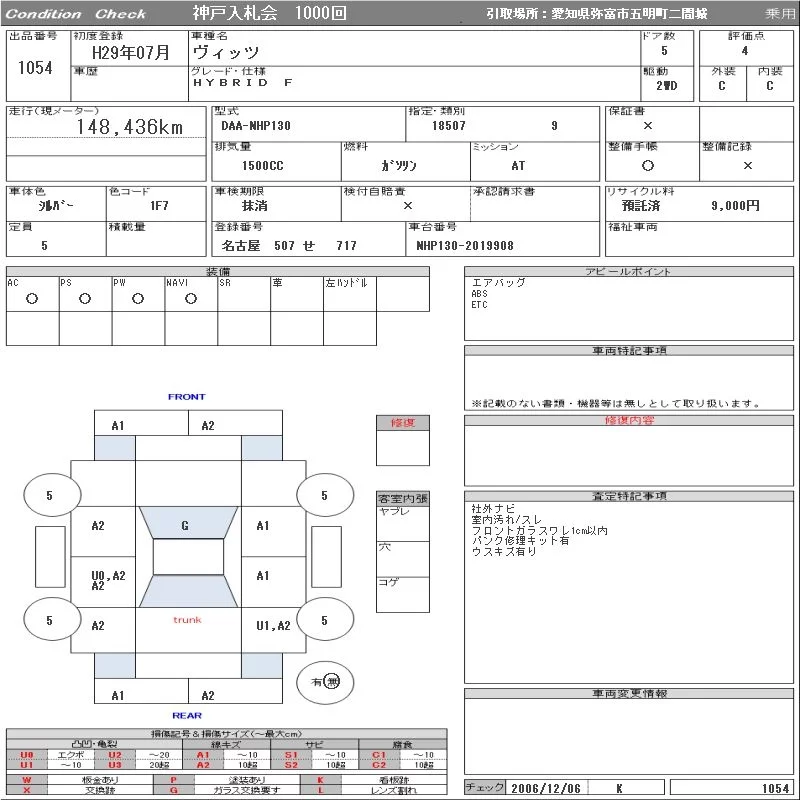Select the drive type 2WD
The height and width of the screenshot is (800, 800).
tap(667, 86)
